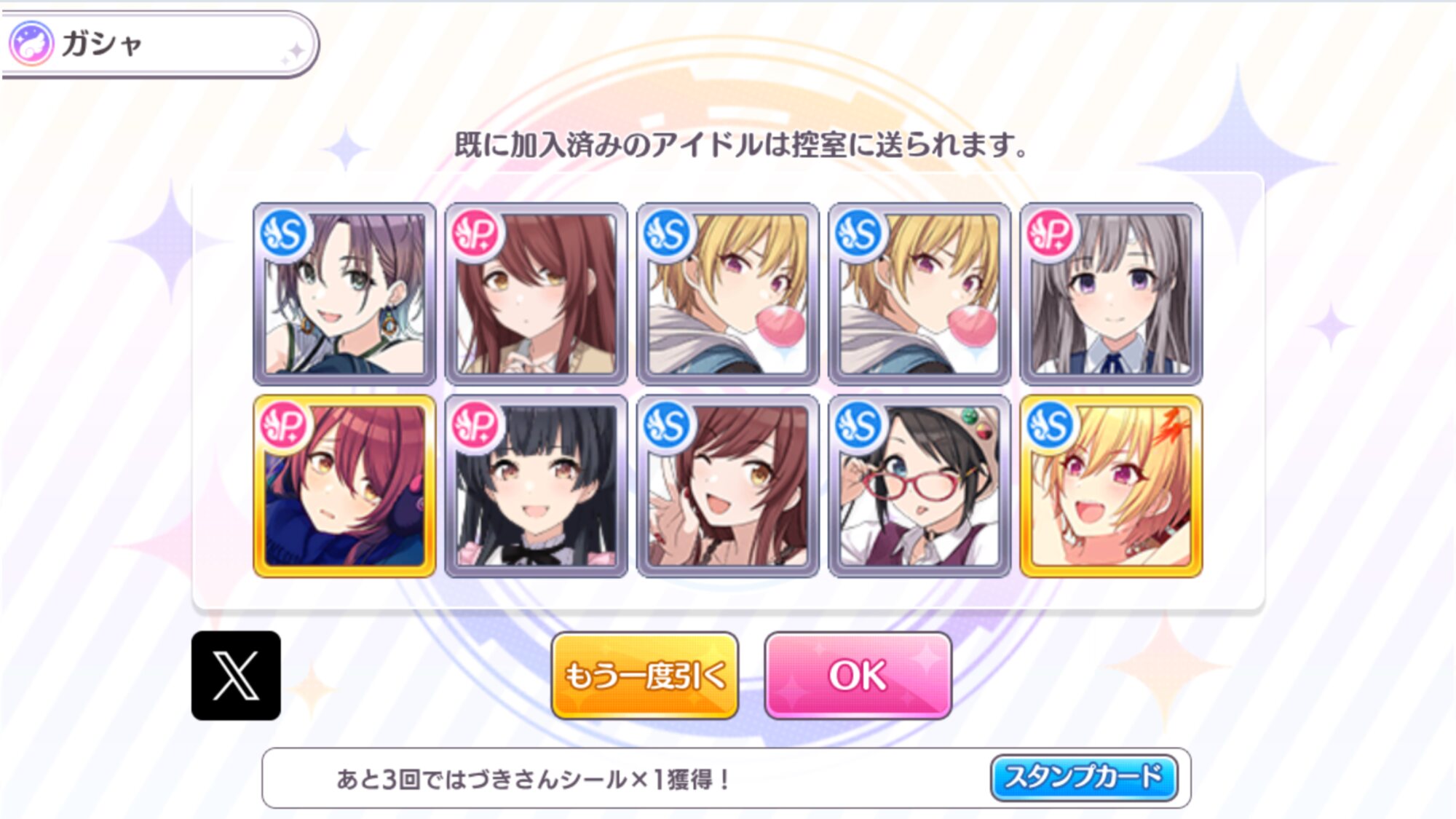Select the gold-framed blonde idol card bottom-right
Viewport: 1456px width, 819px height.
tap(1111, 486)
